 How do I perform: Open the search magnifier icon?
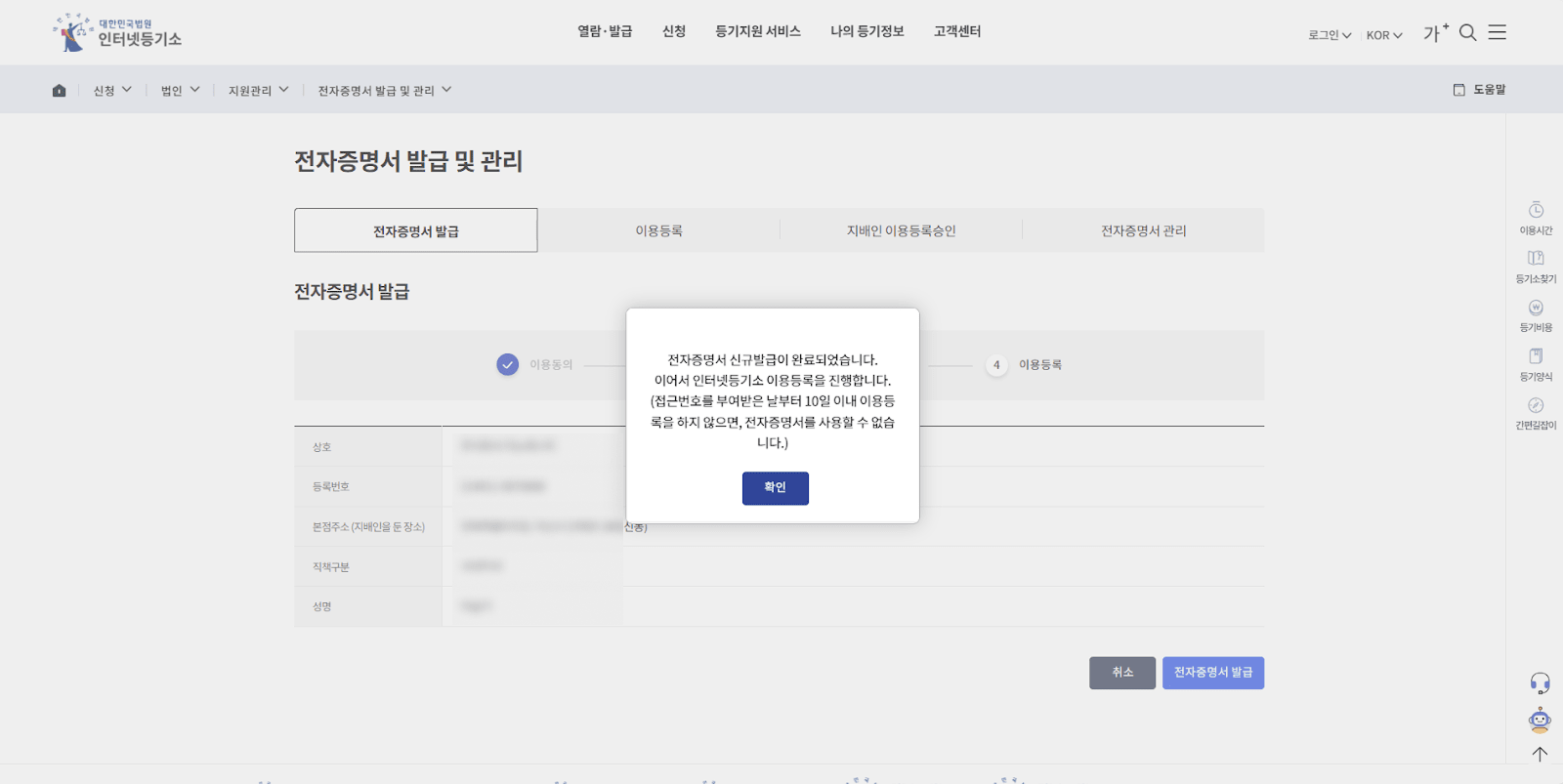(x=1467, y=32)
